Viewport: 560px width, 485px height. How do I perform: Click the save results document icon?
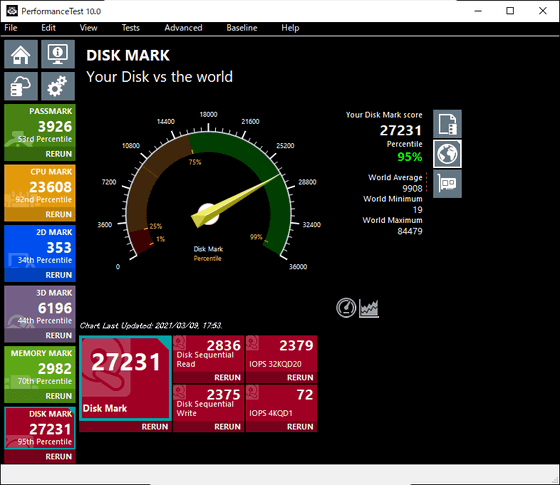(x=447, y=124)
